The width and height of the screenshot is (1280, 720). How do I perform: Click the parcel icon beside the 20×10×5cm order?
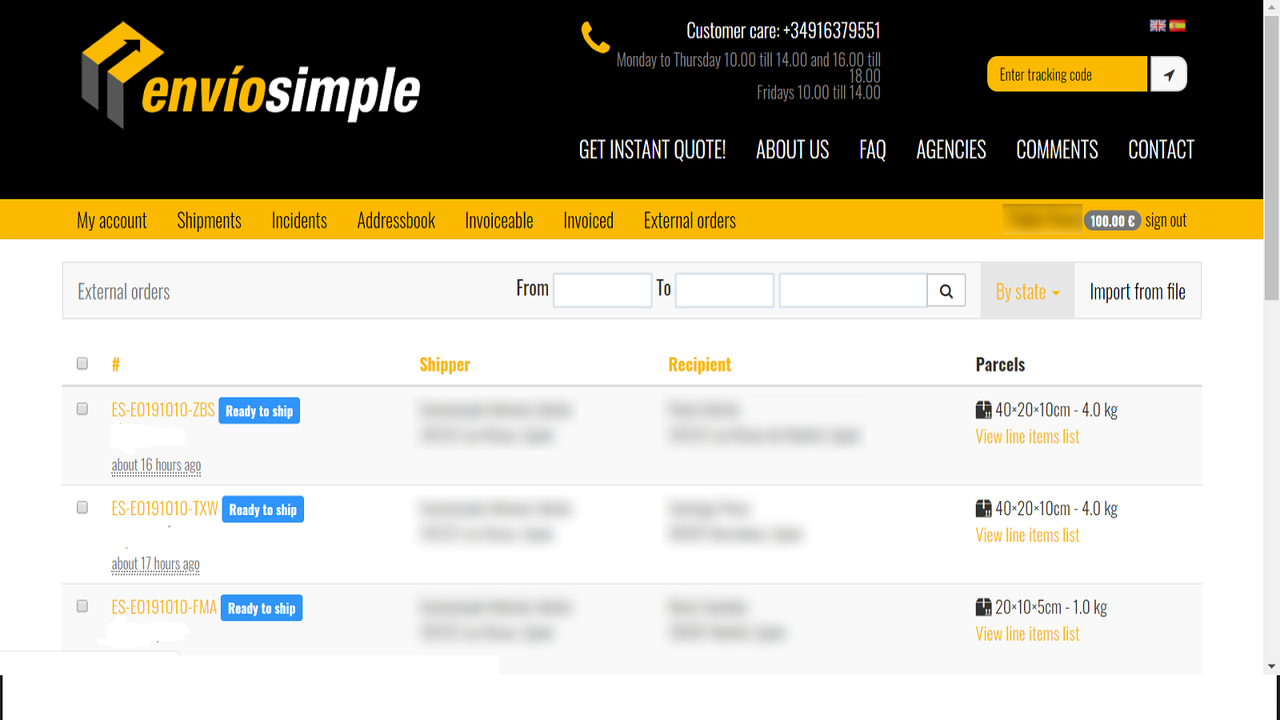pyautogui.click(x=984, y=607)
